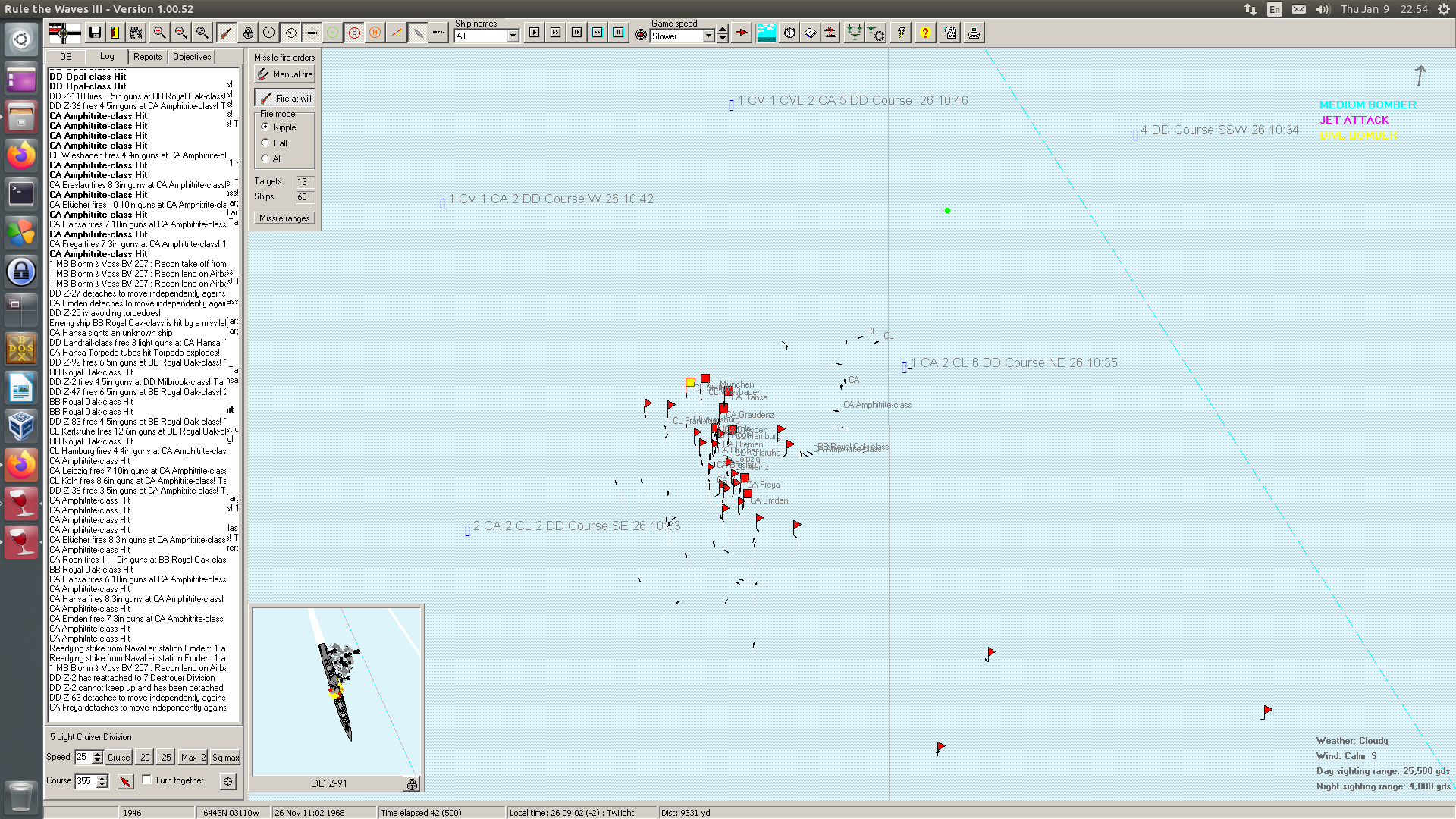The image size is (1456, 819).
Task: Click the Speed value stepper arrows
Action: (97, 757)
